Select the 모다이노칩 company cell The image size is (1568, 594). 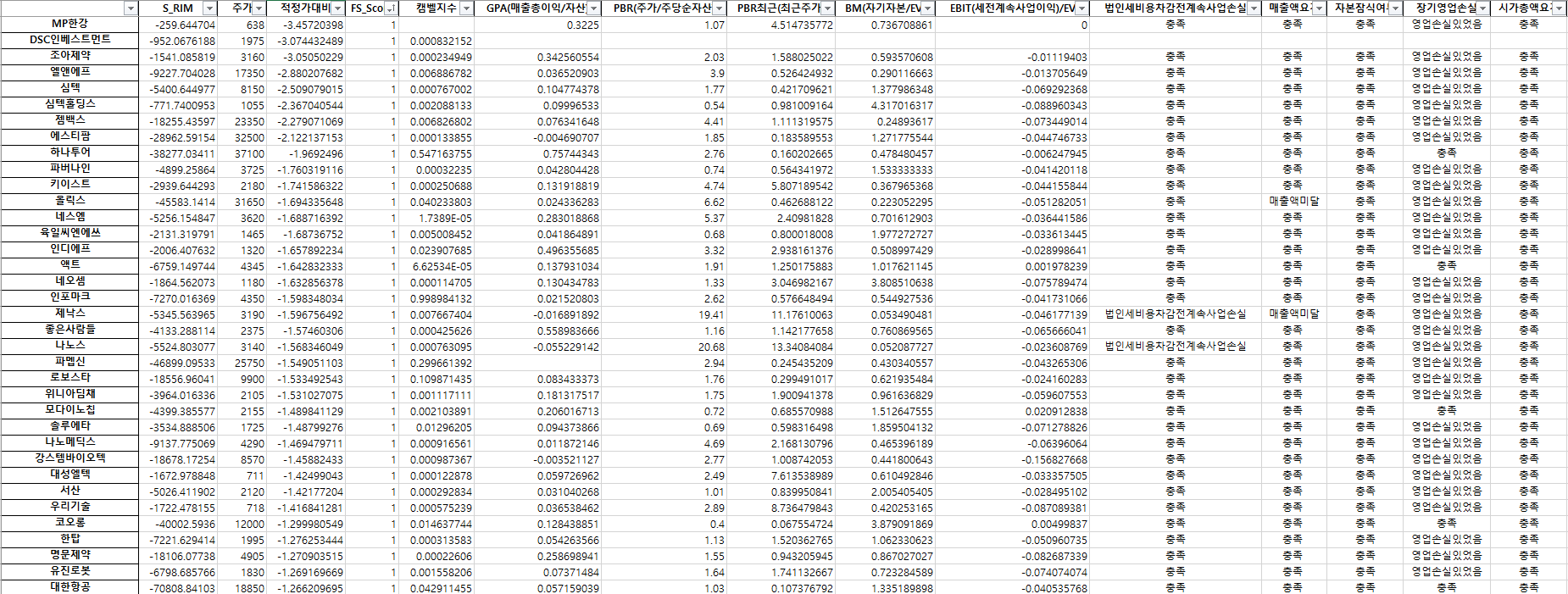70,411
